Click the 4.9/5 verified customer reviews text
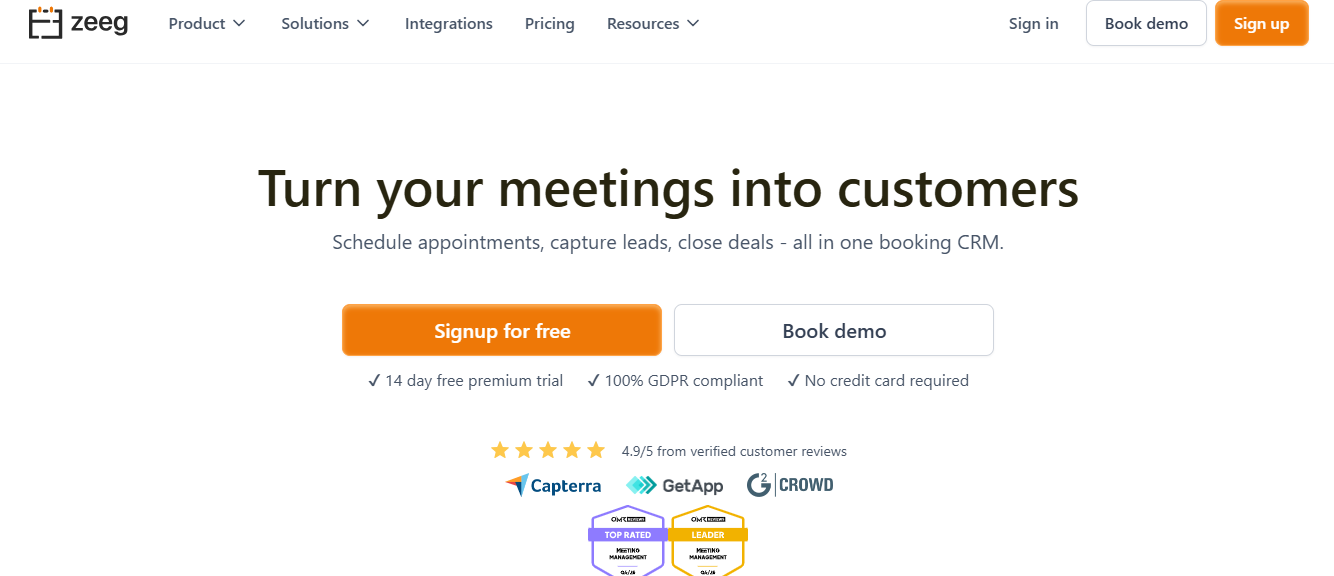Image resolution: width=1334 pixels, height=576 pixels. (735, 450)
